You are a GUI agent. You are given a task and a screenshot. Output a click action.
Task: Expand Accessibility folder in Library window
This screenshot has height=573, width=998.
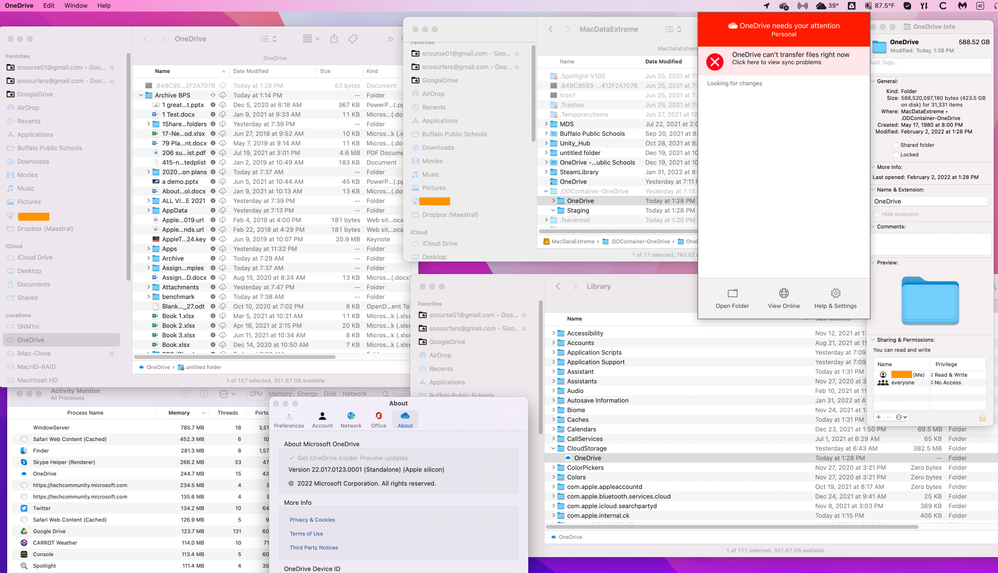(553, 333)
